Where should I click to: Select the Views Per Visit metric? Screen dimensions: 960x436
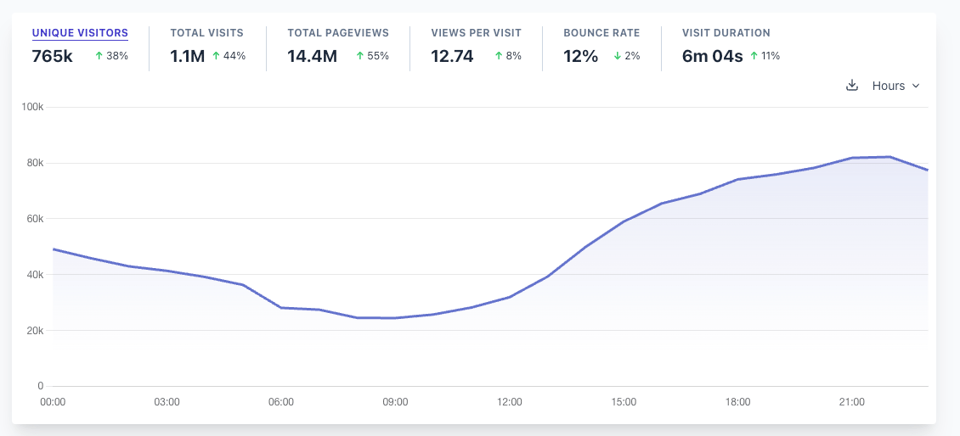tap(476, 33)
